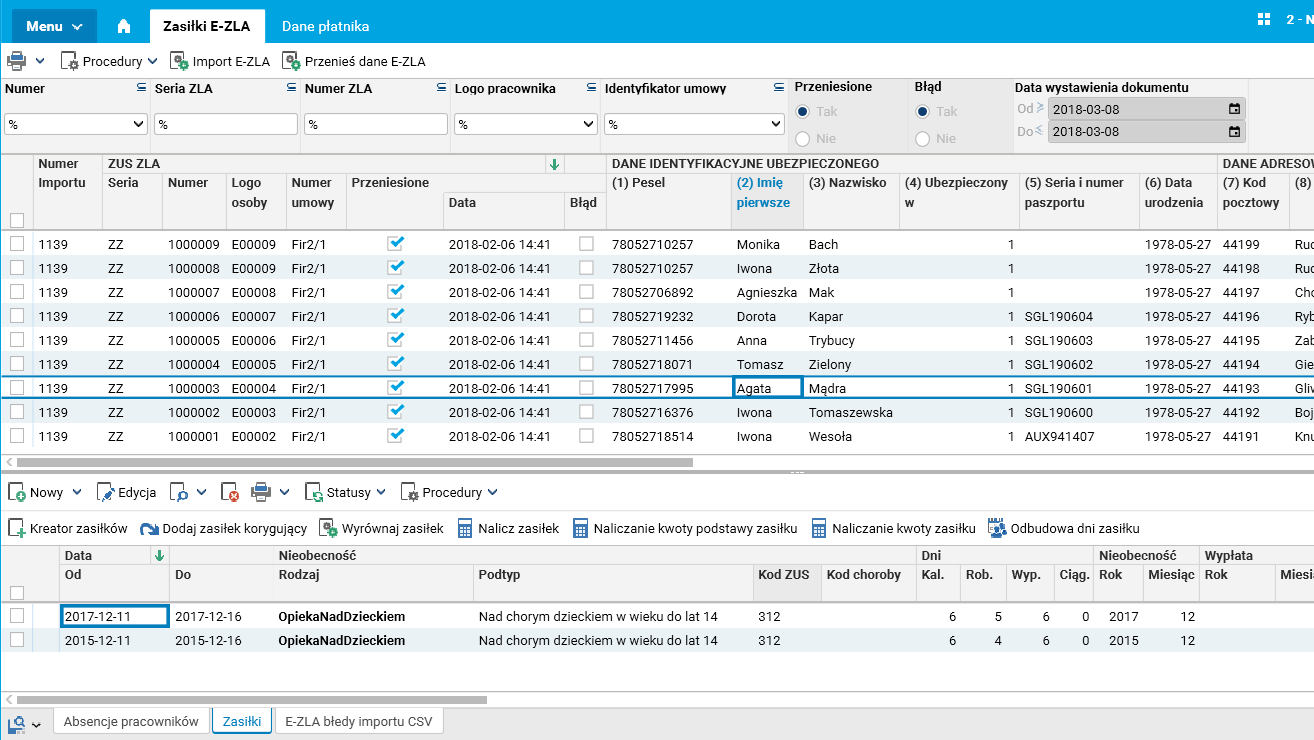Open the Menu button
This screenshot has height=740, width=1314.
(54, 26)
